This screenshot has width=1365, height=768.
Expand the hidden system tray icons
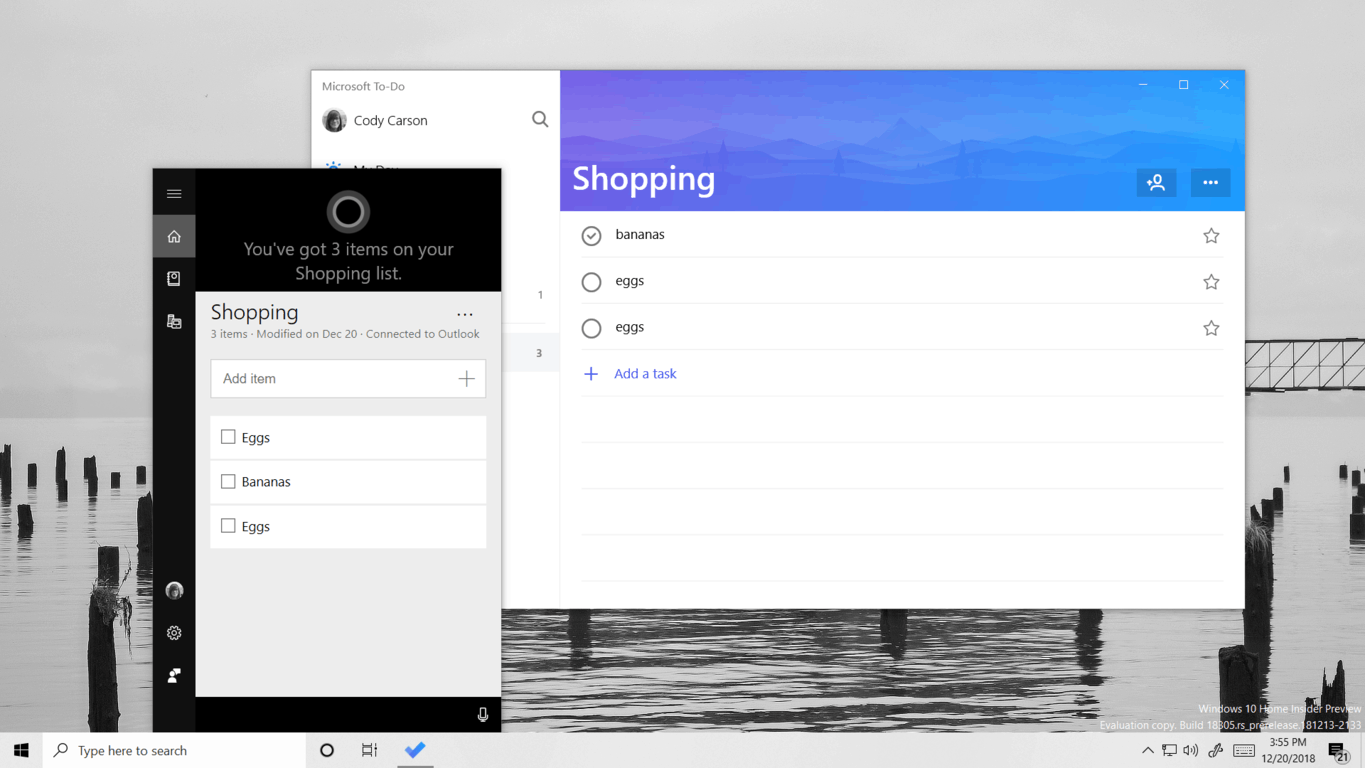[x=1147, y=750]
